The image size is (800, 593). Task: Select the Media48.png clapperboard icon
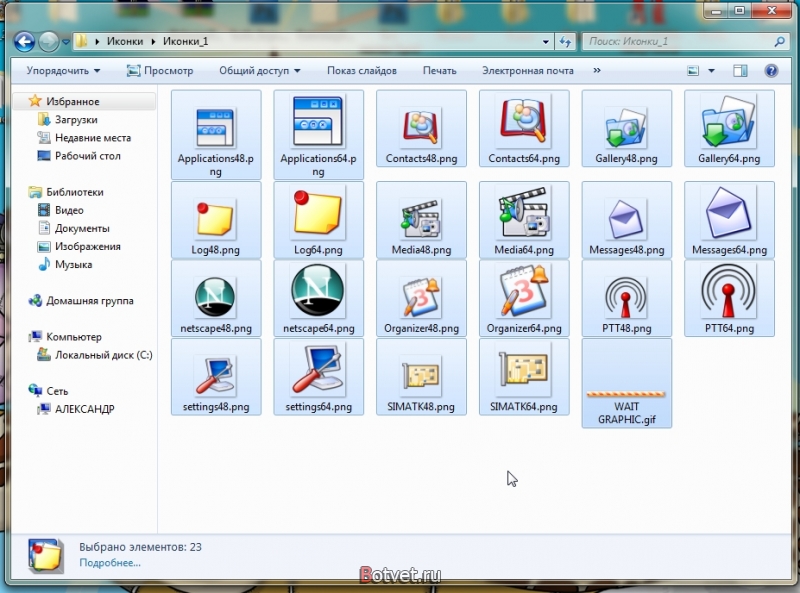pos(421,219)
